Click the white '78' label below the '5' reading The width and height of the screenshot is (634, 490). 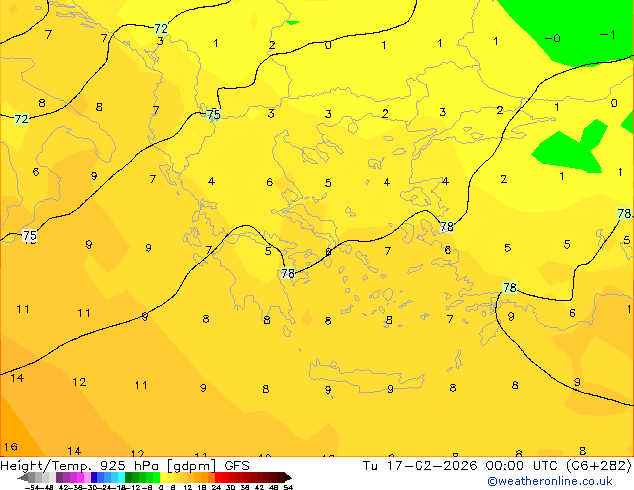[x=288, y=274]
